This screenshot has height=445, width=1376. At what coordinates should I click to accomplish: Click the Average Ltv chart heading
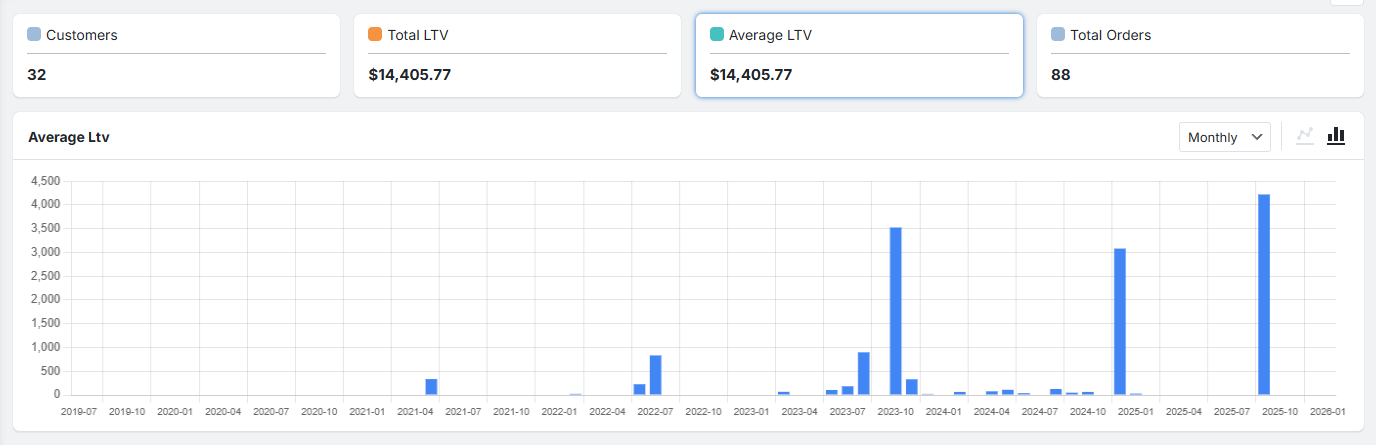click(69, 137)
